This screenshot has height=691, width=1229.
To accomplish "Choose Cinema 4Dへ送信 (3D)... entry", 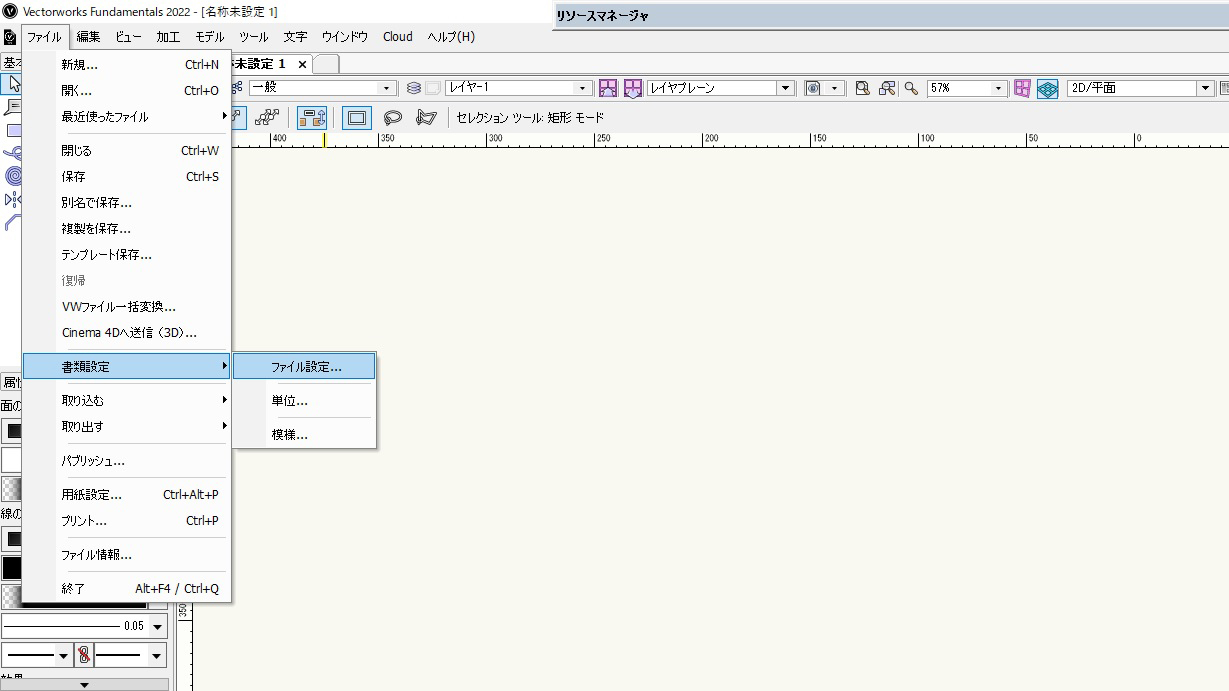I will [127, 333].
